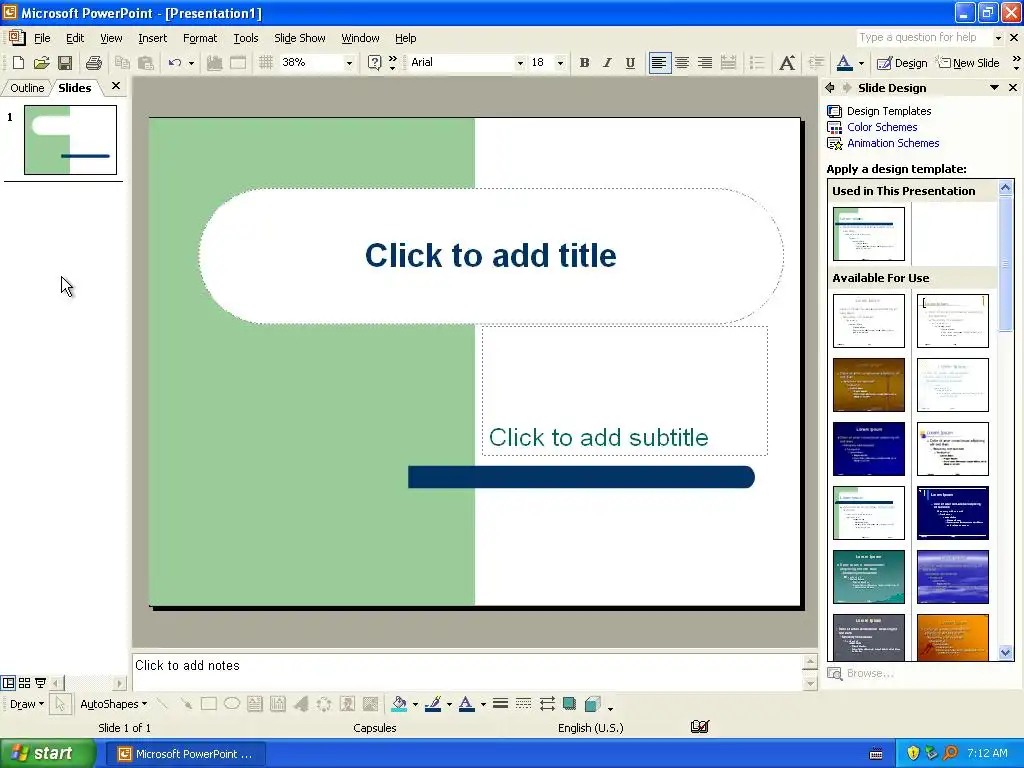Open the Format menu
1024x768 pixels.
pos(199,38)
